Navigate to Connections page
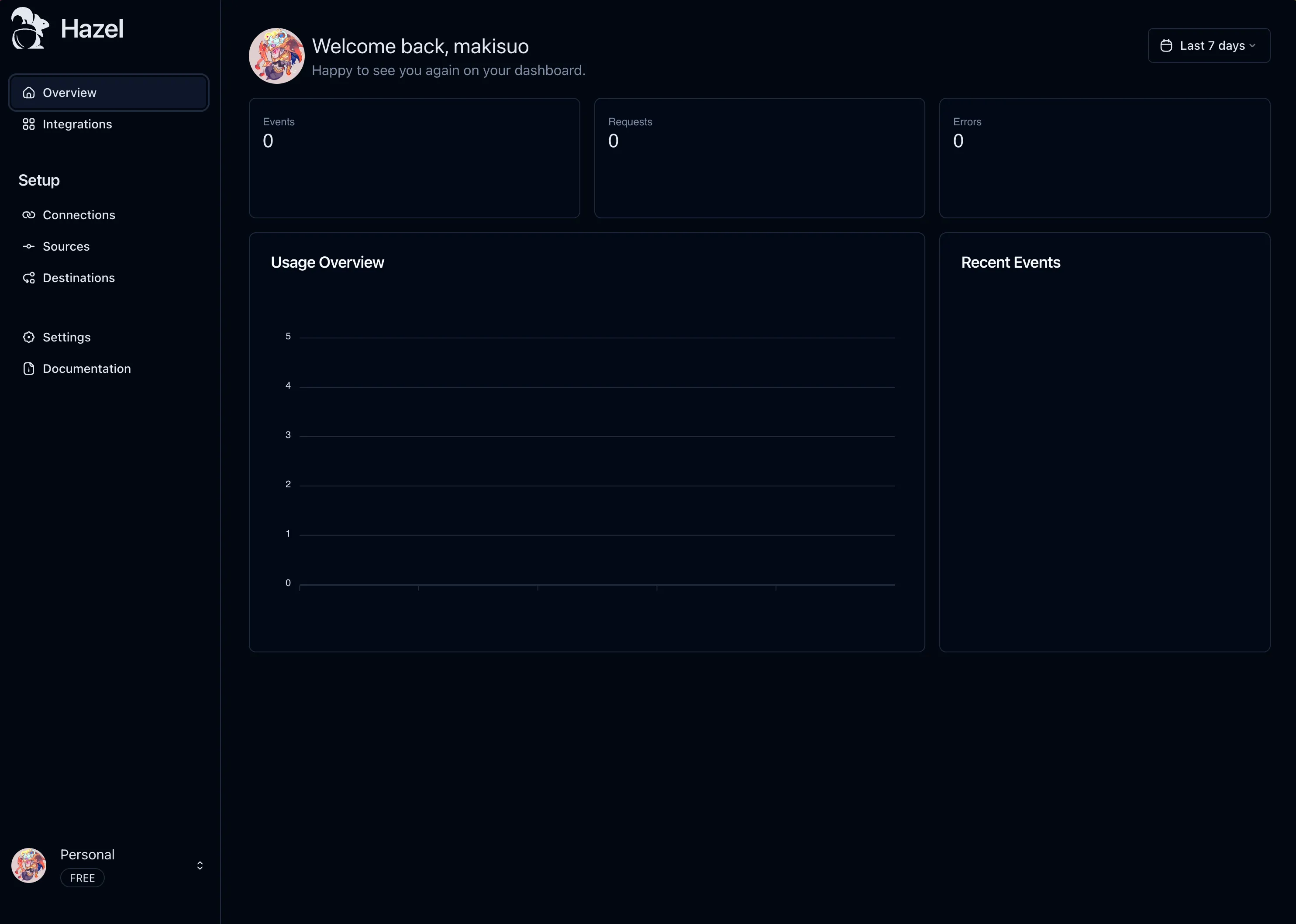This screenshot has width=1296, height=924. (x=79, y=215)
